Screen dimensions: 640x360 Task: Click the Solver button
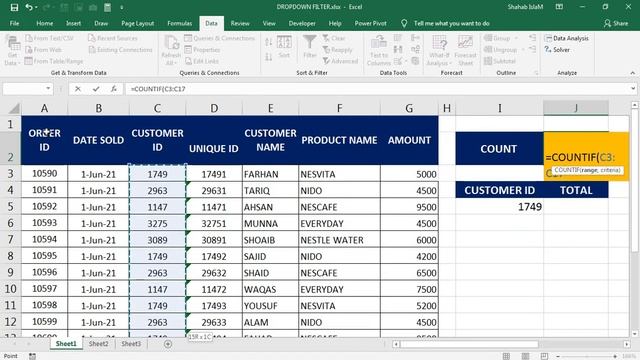point(557,49)
